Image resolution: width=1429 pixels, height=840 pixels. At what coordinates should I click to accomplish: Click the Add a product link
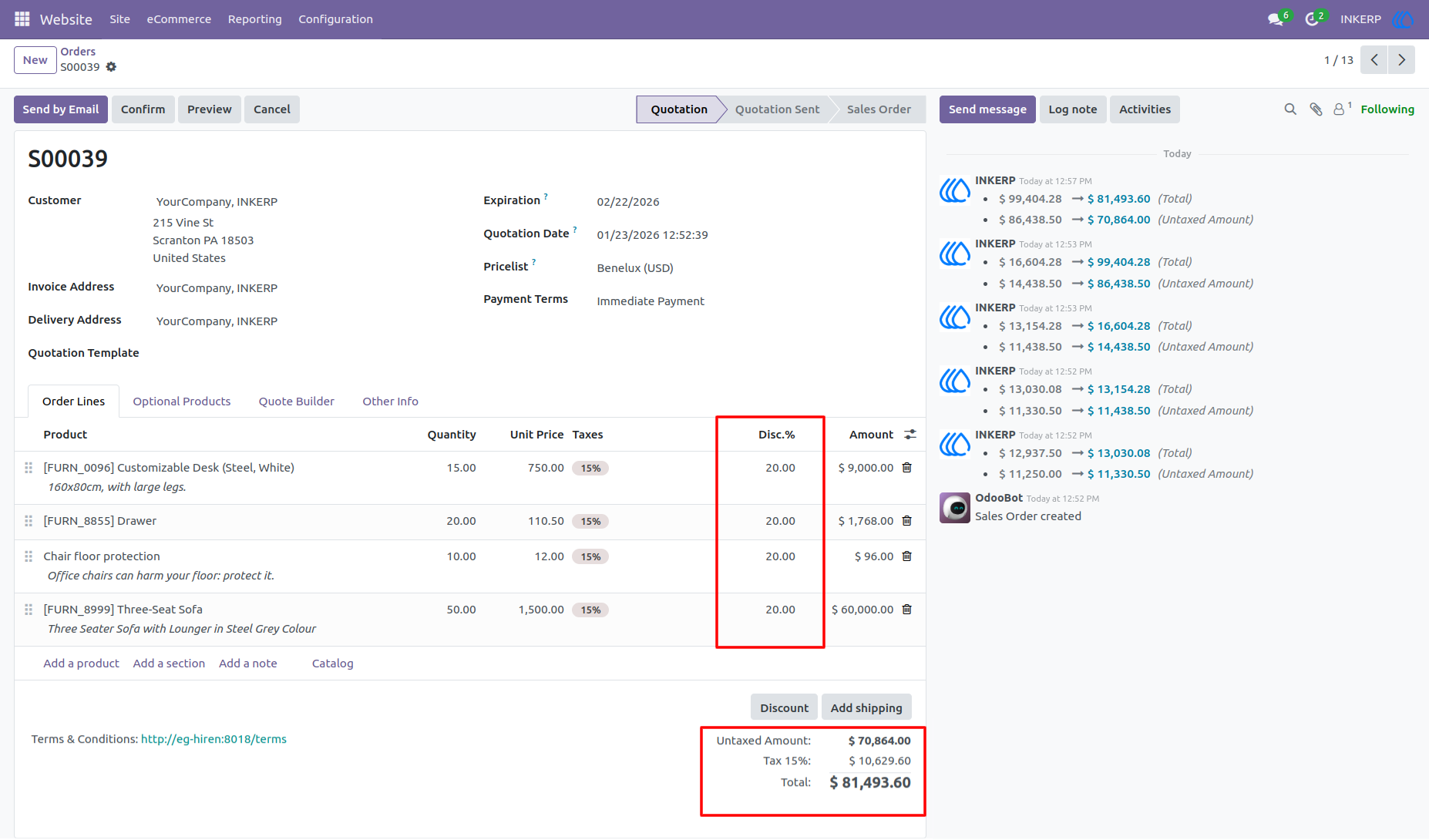(x=82, y=664)
